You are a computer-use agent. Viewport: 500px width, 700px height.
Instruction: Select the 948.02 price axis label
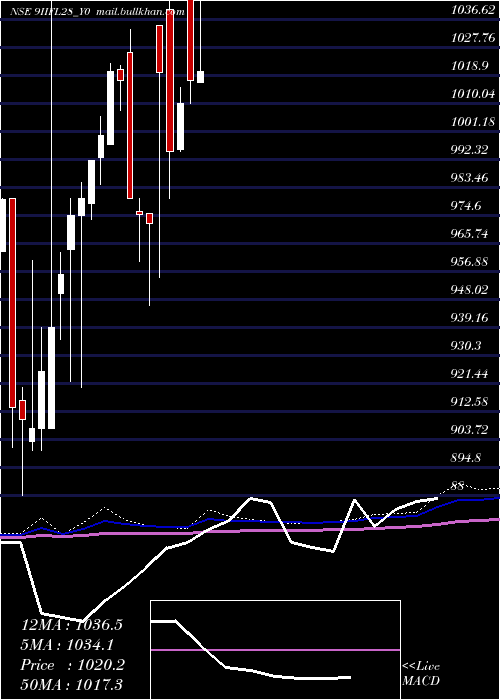469,290
